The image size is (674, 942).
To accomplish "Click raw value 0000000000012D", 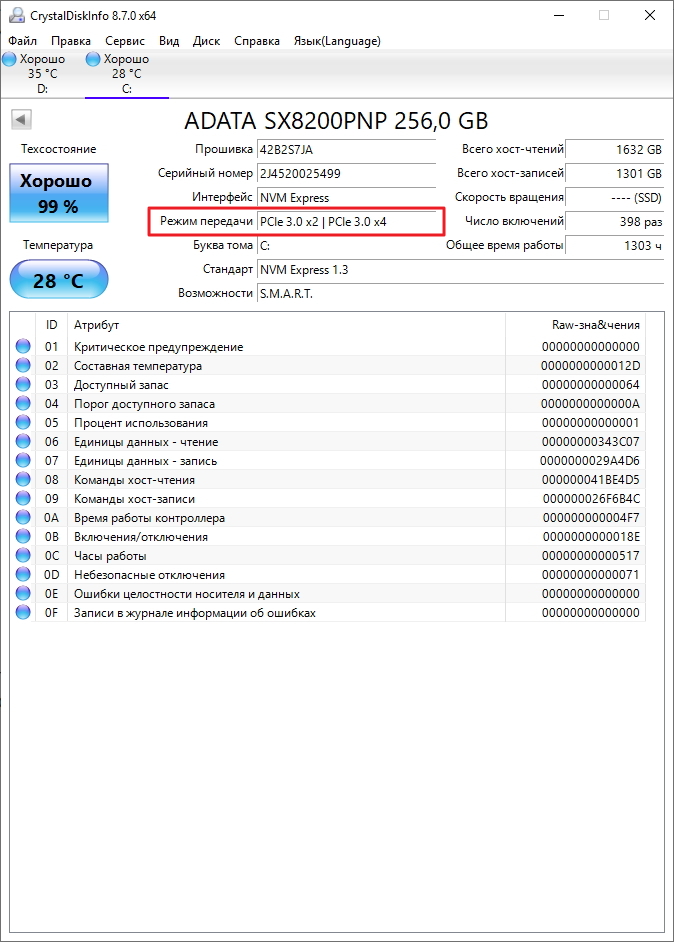I will click(x=591, y=366).
